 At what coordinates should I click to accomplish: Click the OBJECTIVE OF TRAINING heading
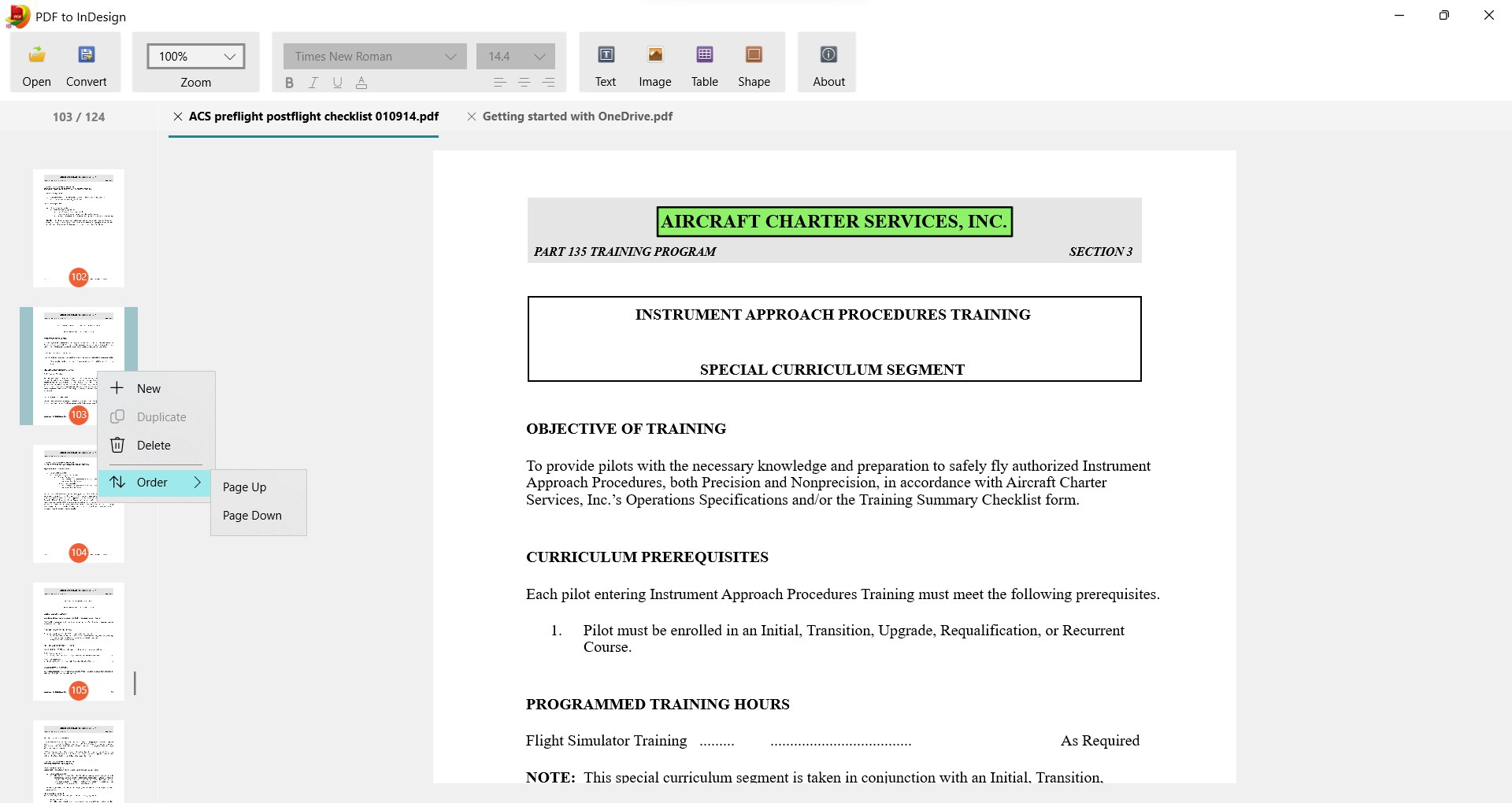pos(626,429)
